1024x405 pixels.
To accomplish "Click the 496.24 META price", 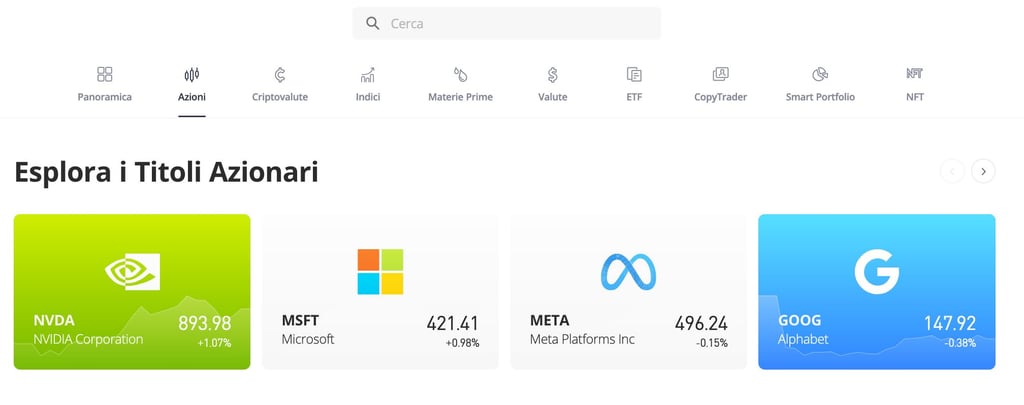I will (x=701, y=323).
